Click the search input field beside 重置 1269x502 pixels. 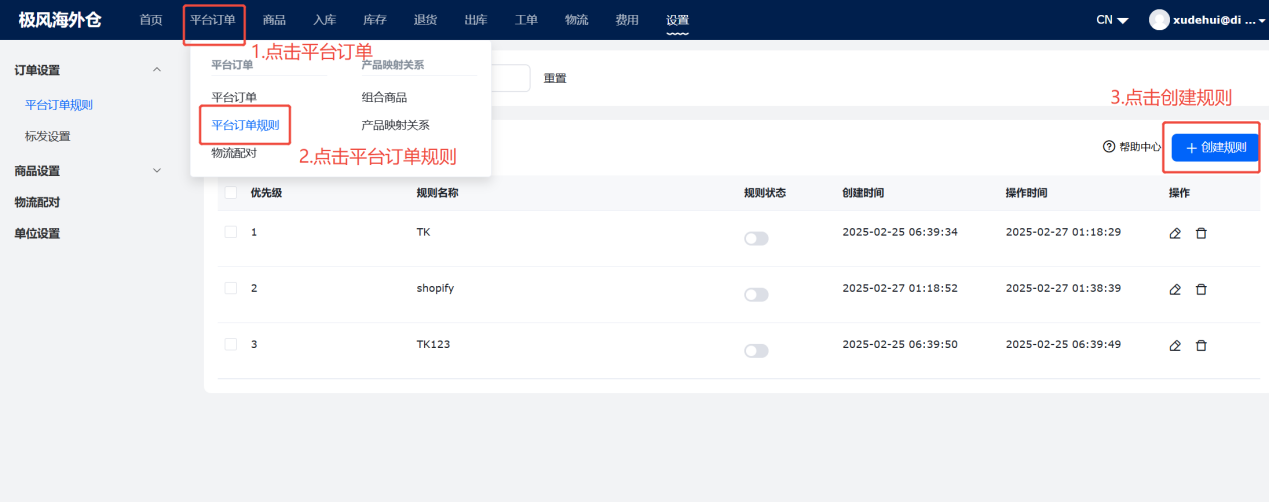tap(510, 78)
